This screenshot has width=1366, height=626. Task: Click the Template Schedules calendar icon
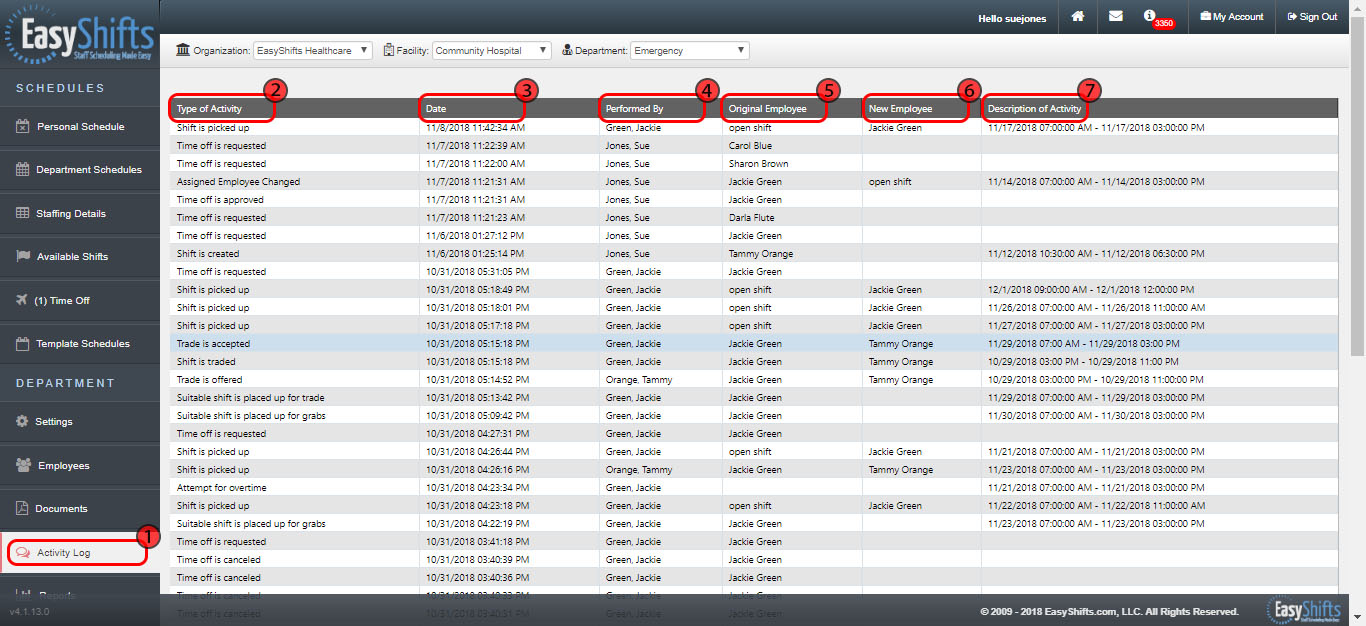23,344
